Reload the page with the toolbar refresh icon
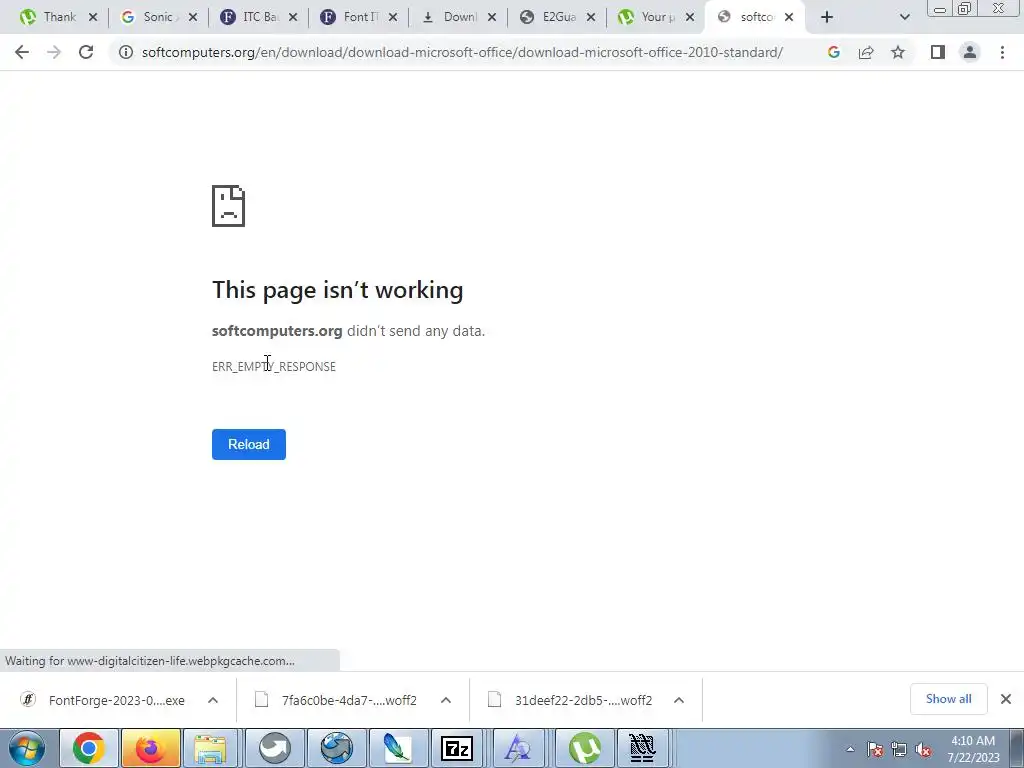The width and height of the screenshot is (1024, 768). 86,52
